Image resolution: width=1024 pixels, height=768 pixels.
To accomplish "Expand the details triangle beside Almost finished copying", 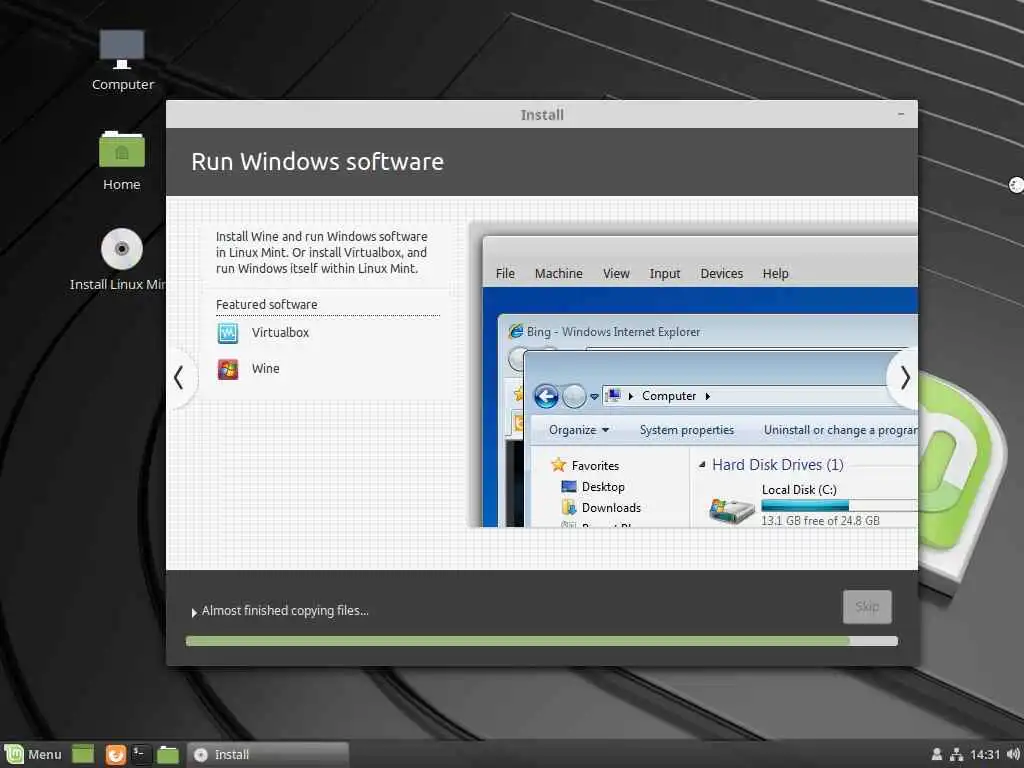I will 194,612.
